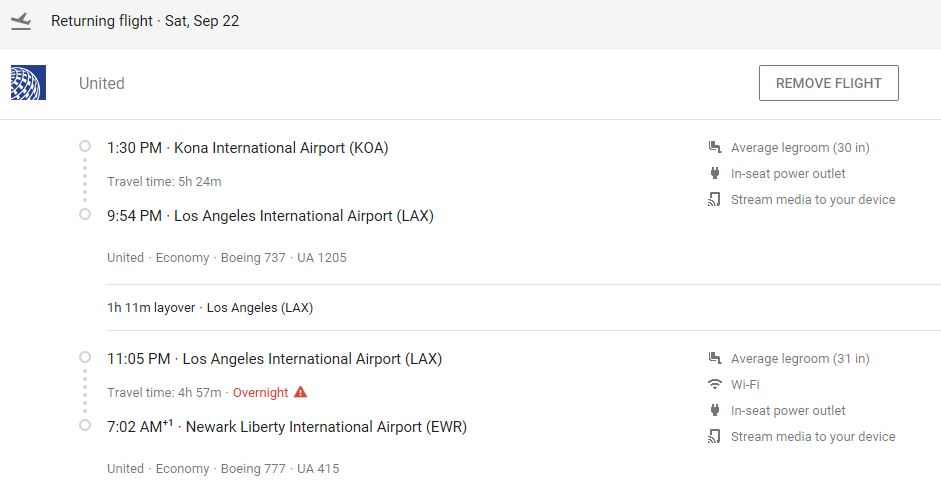Click the second flight's power outlet icon
The width and height of the screenshot is (941, 490).
(x=714, y=411)
